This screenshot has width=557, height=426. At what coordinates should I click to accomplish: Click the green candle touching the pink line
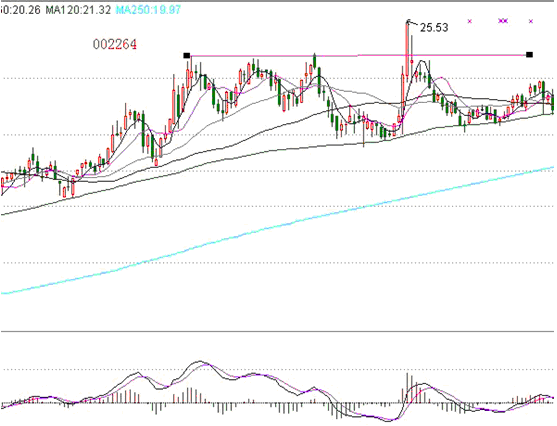tap(314, 61)
